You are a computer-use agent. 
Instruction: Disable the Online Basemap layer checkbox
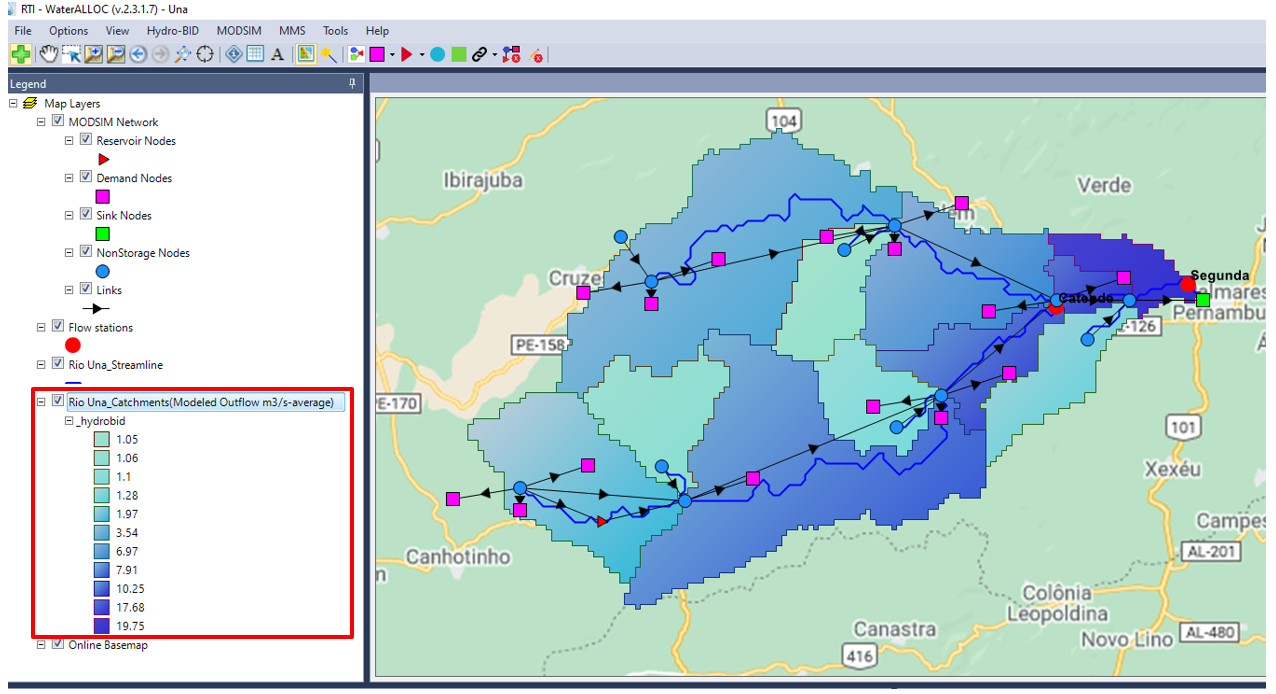[x=58, y=645]
